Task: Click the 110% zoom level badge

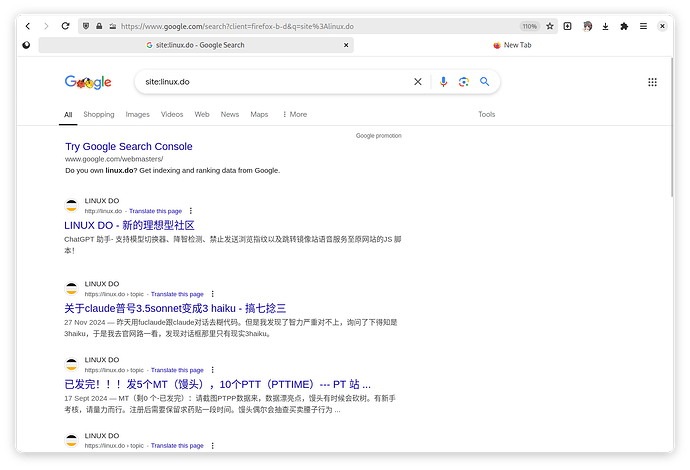Action: tap(529, 26)
